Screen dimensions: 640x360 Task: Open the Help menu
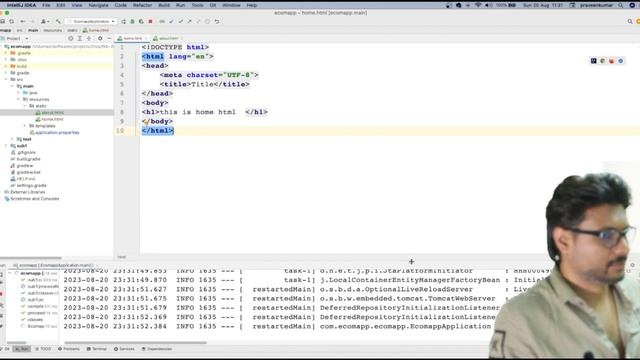click(251, 5)
